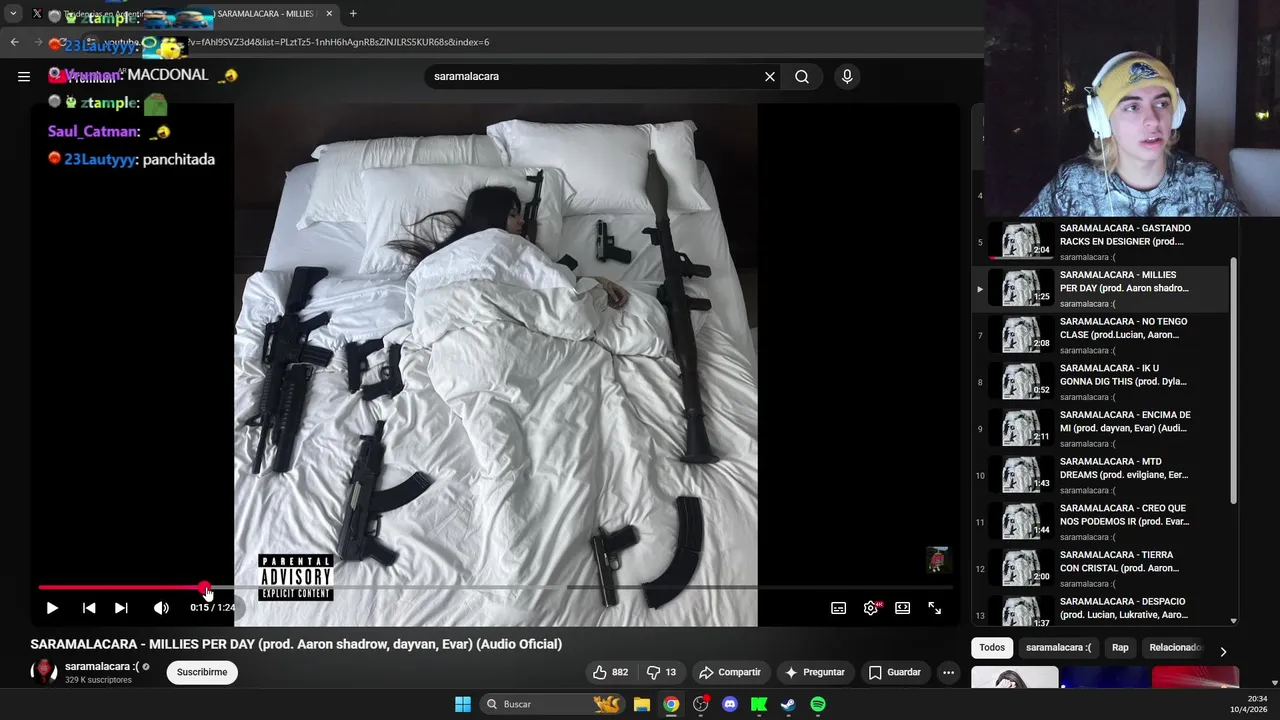Open the player settings gear
Screen dimensions: 1280x720
coord(871,608)
